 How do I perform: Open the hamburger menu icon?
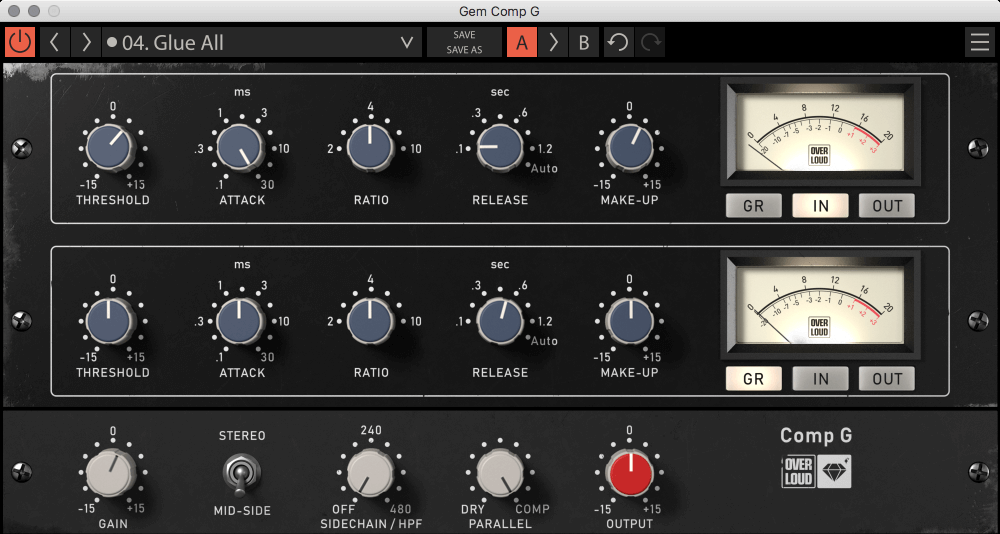[x=980, y=43]
